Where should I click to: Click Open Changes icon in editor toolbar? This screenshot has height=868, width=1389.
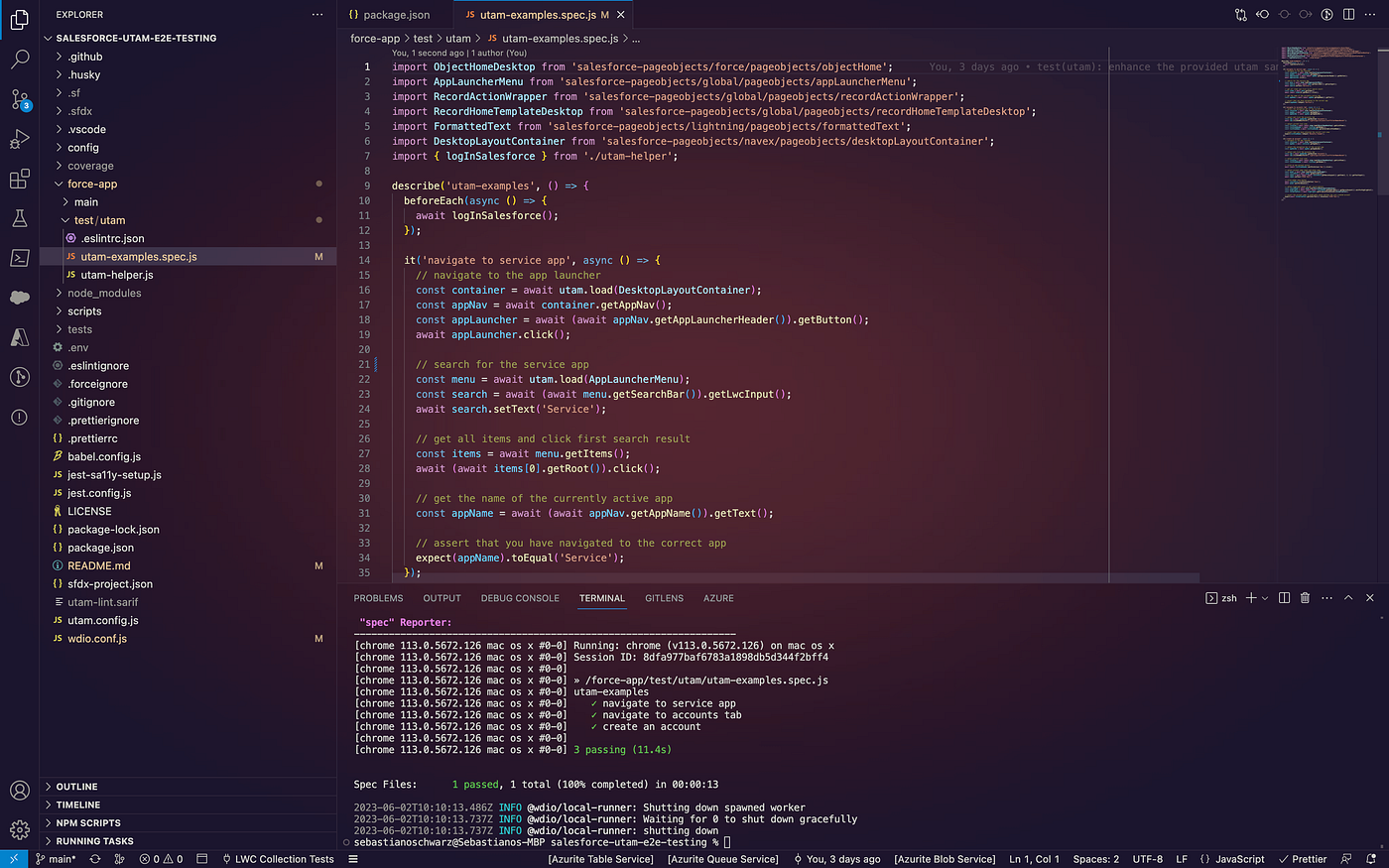[1240, 15]
